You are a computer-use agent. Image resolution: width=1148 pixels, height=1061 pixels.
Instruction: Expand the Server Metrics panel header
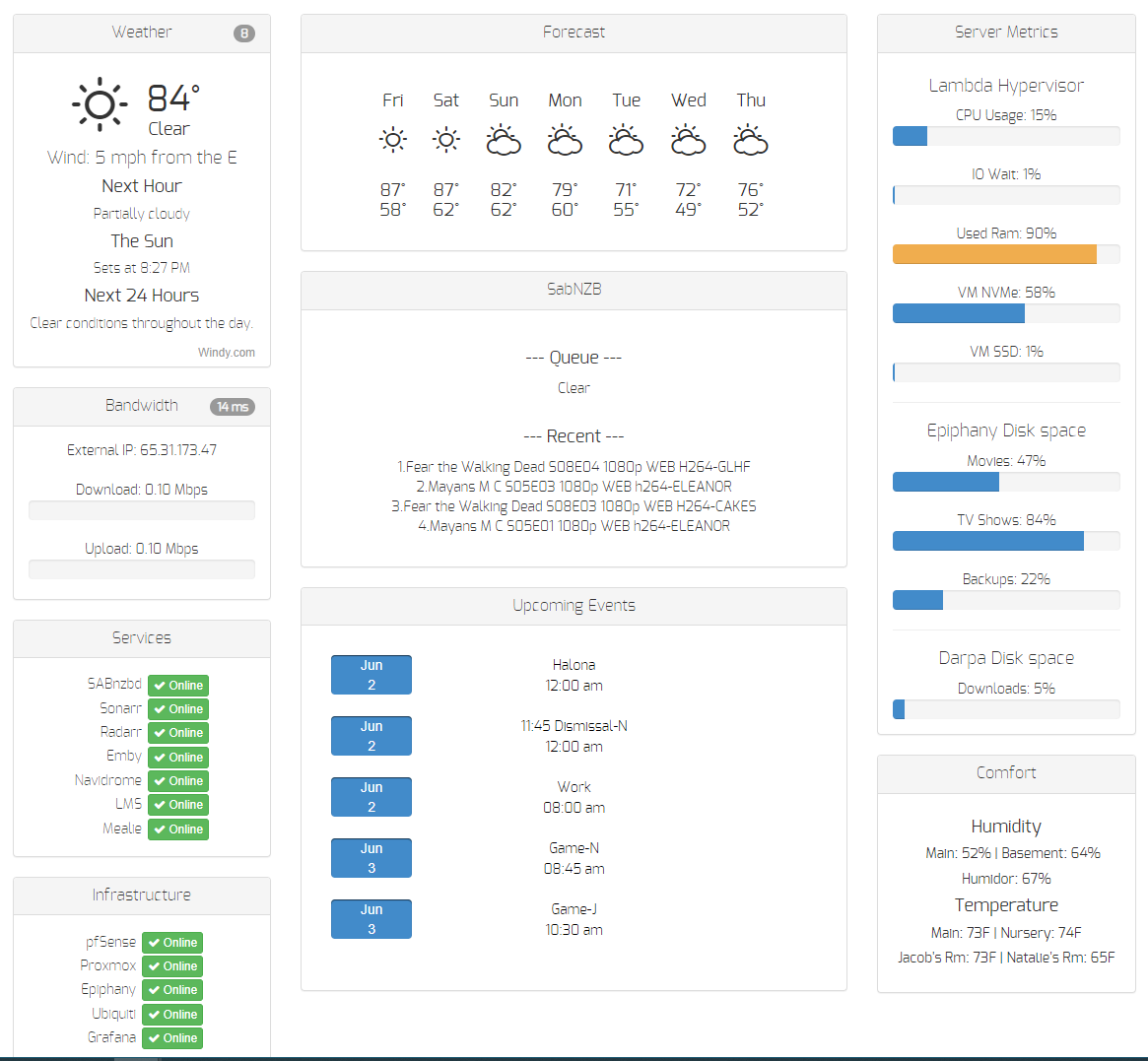pyautogui.click(x=1005, y=32)
